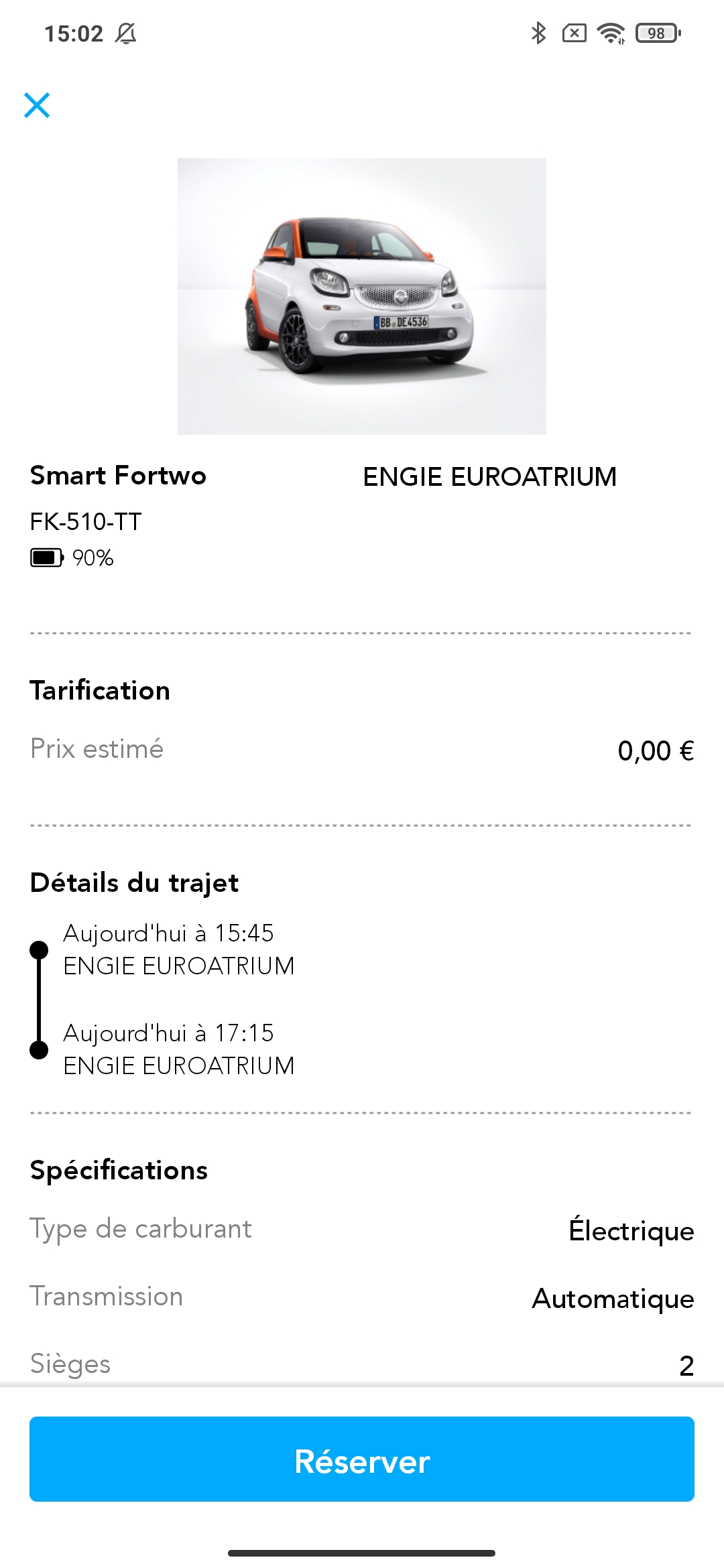
Task: Tap the muted notifications bell icon
Action: 125,33
